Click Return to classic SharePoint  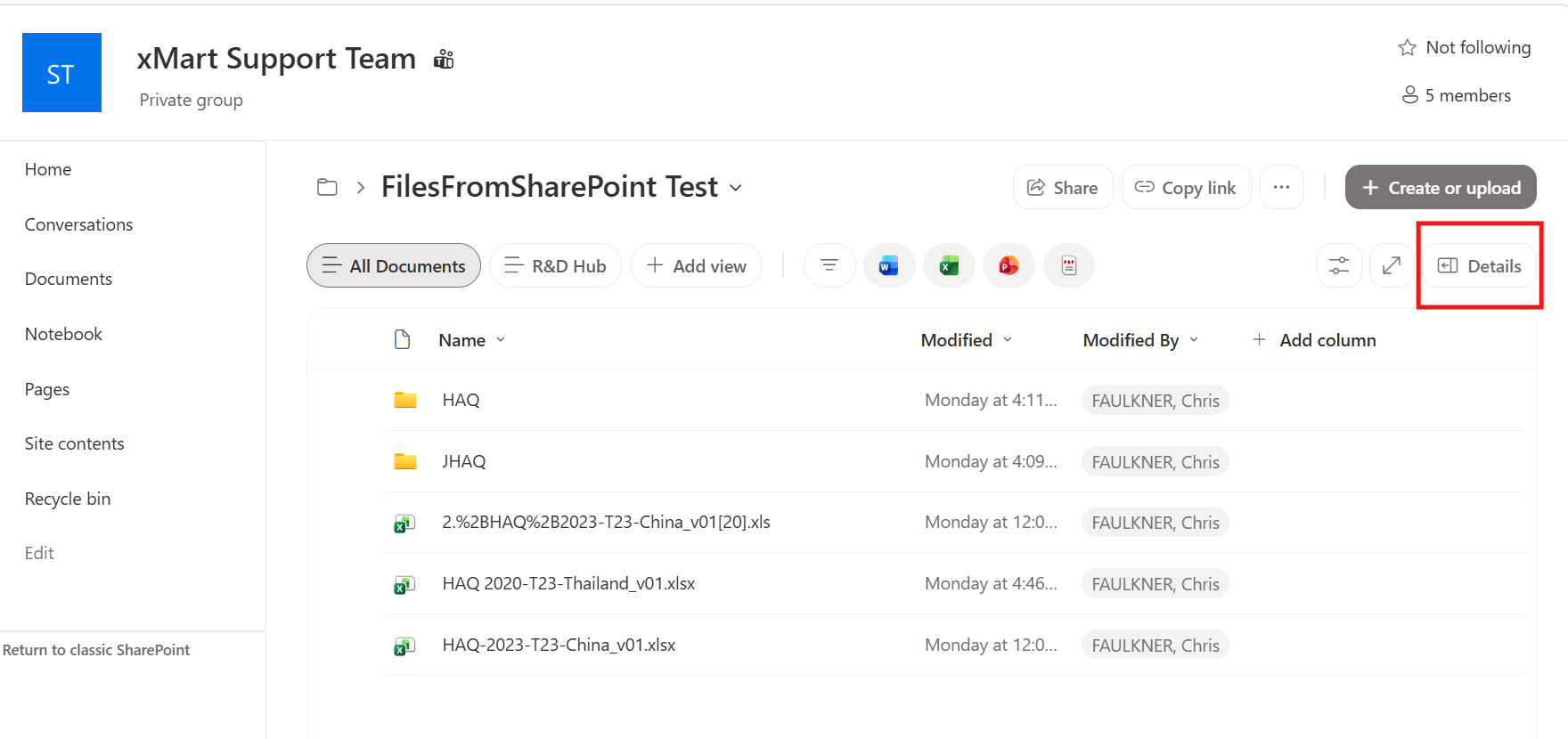coord(96,650)
